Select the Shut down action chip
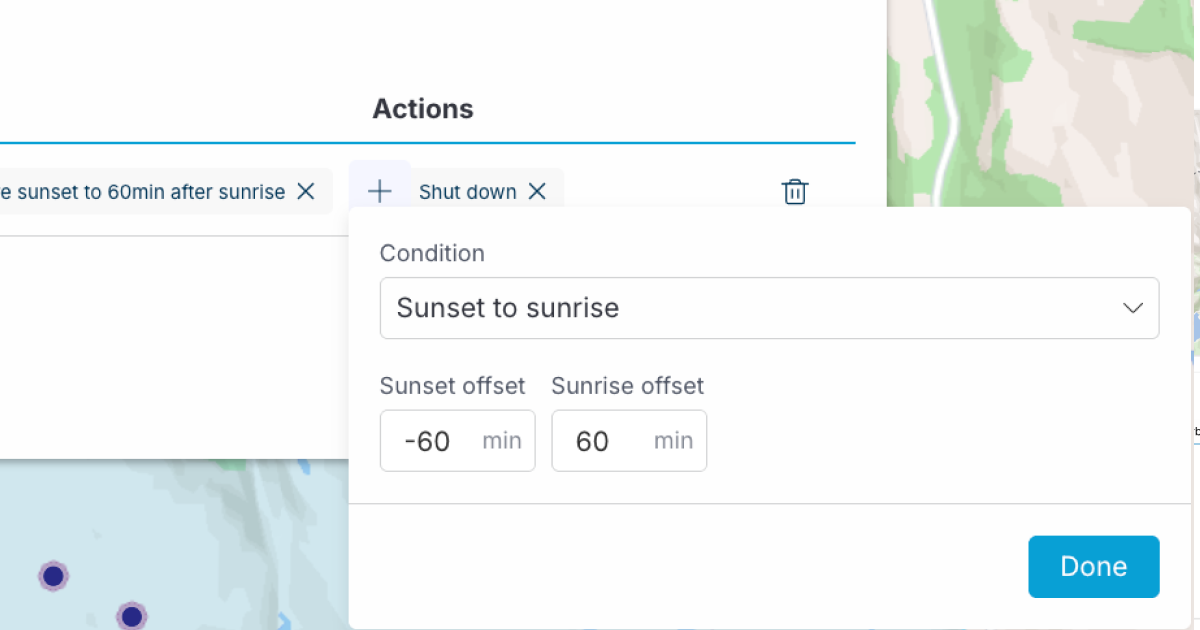This screenshot has width=1200, height=630. point(468,191)
